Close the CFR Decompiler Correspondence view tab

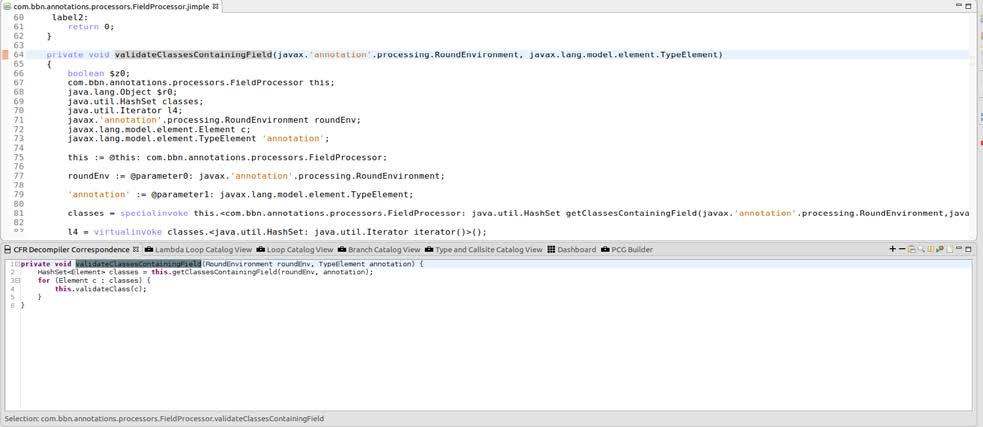[136, 250]
